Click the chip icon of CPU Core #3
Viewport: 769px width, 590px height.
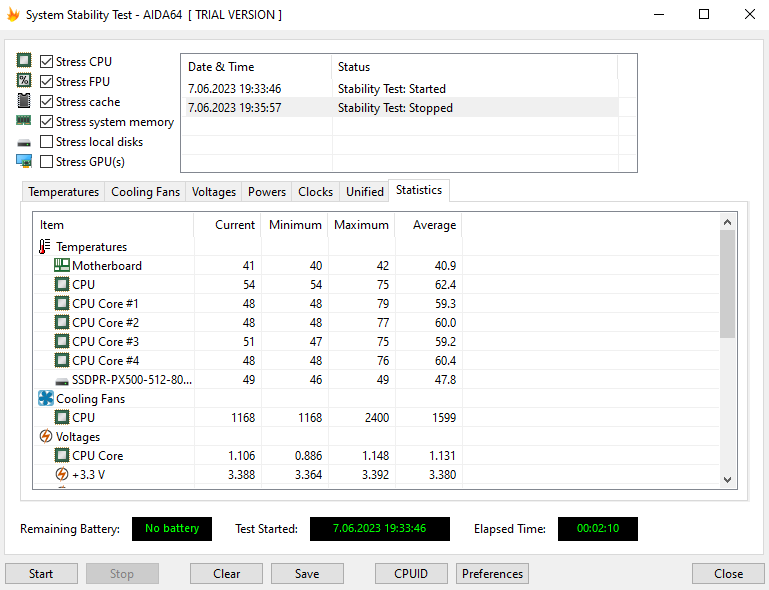[x=61, y=341]
